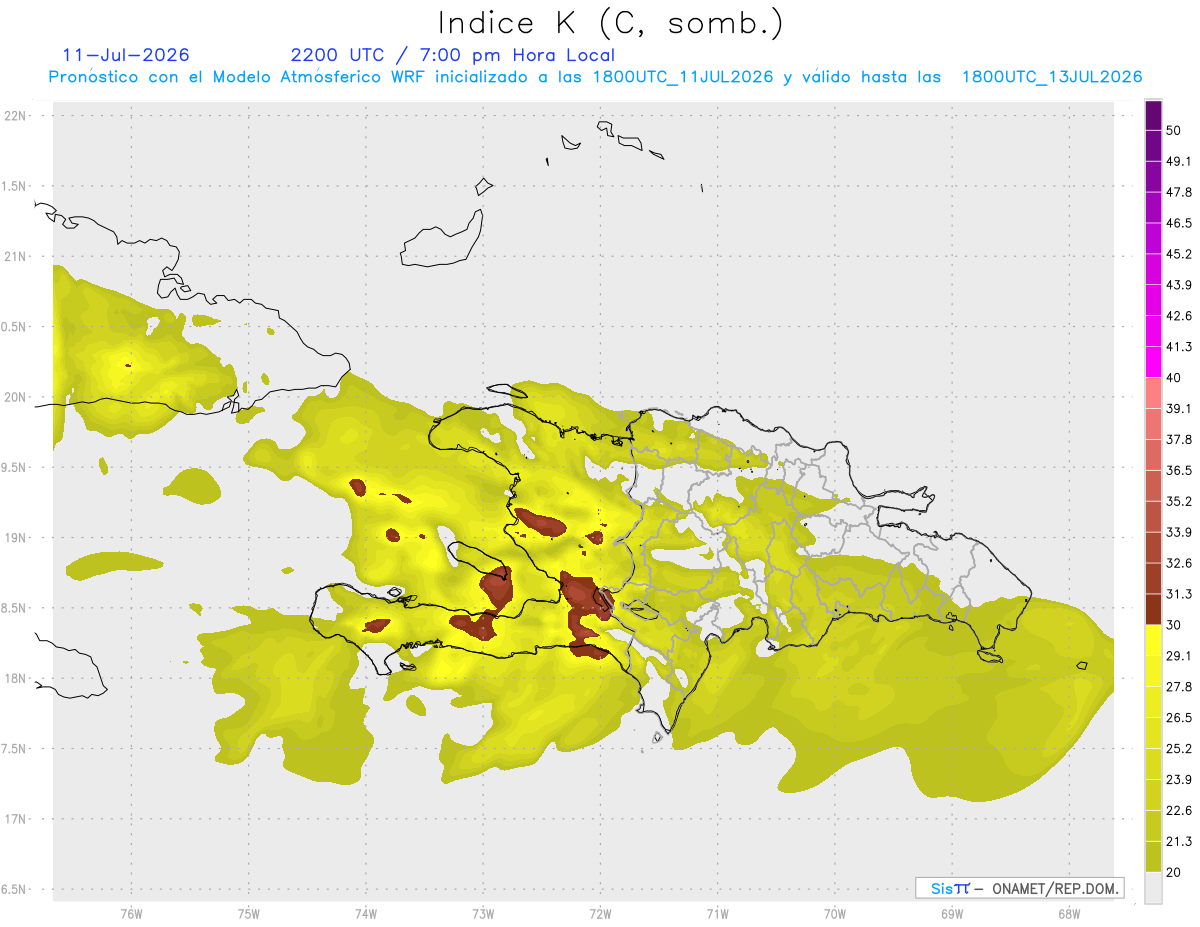Click the salmon 37.8 colorbar segment
This screenshot has width=1200, height=927.
1153,424
